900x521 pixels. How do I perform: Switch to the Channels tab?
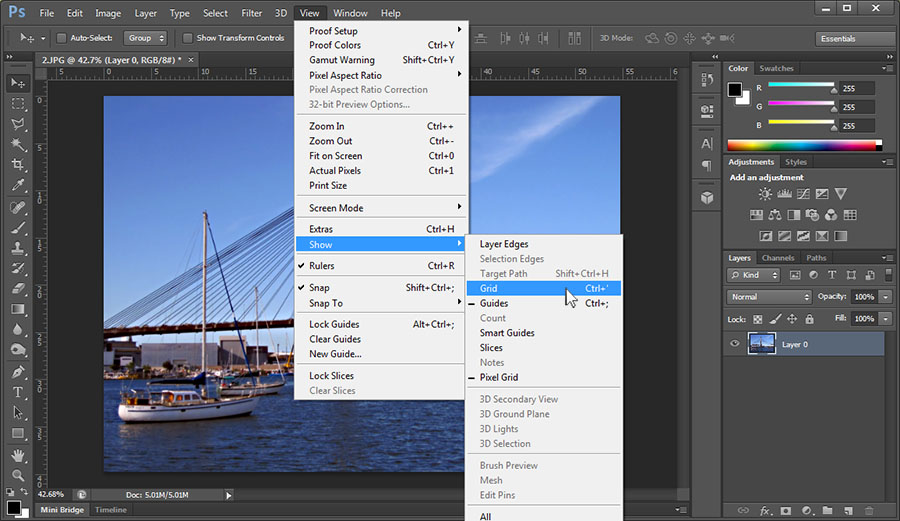[778, 258]
